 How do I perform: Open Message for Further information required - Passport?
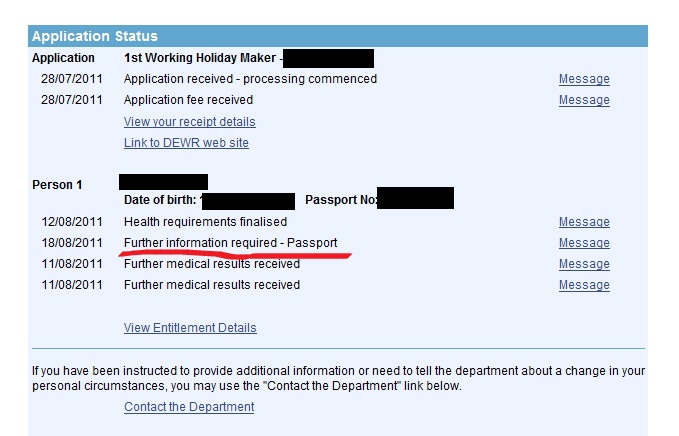(x=584, y=243)
